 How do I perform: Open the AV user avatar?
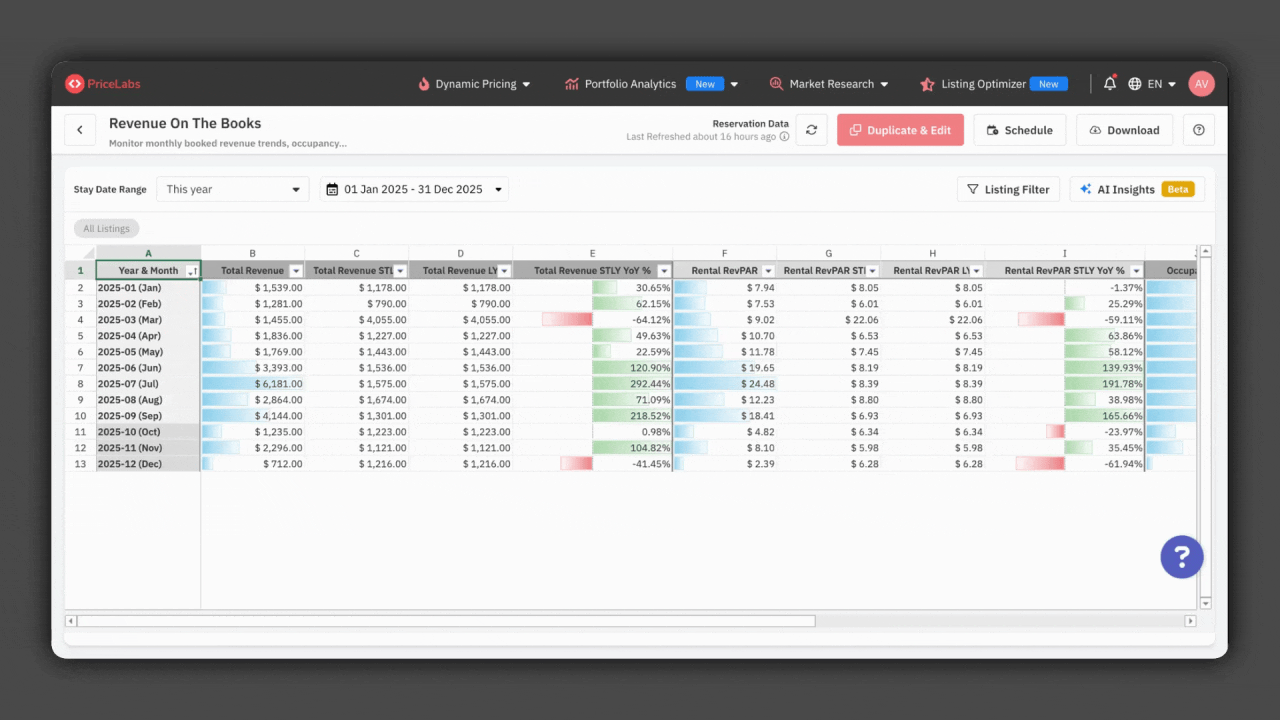(x=1201, y=84)
